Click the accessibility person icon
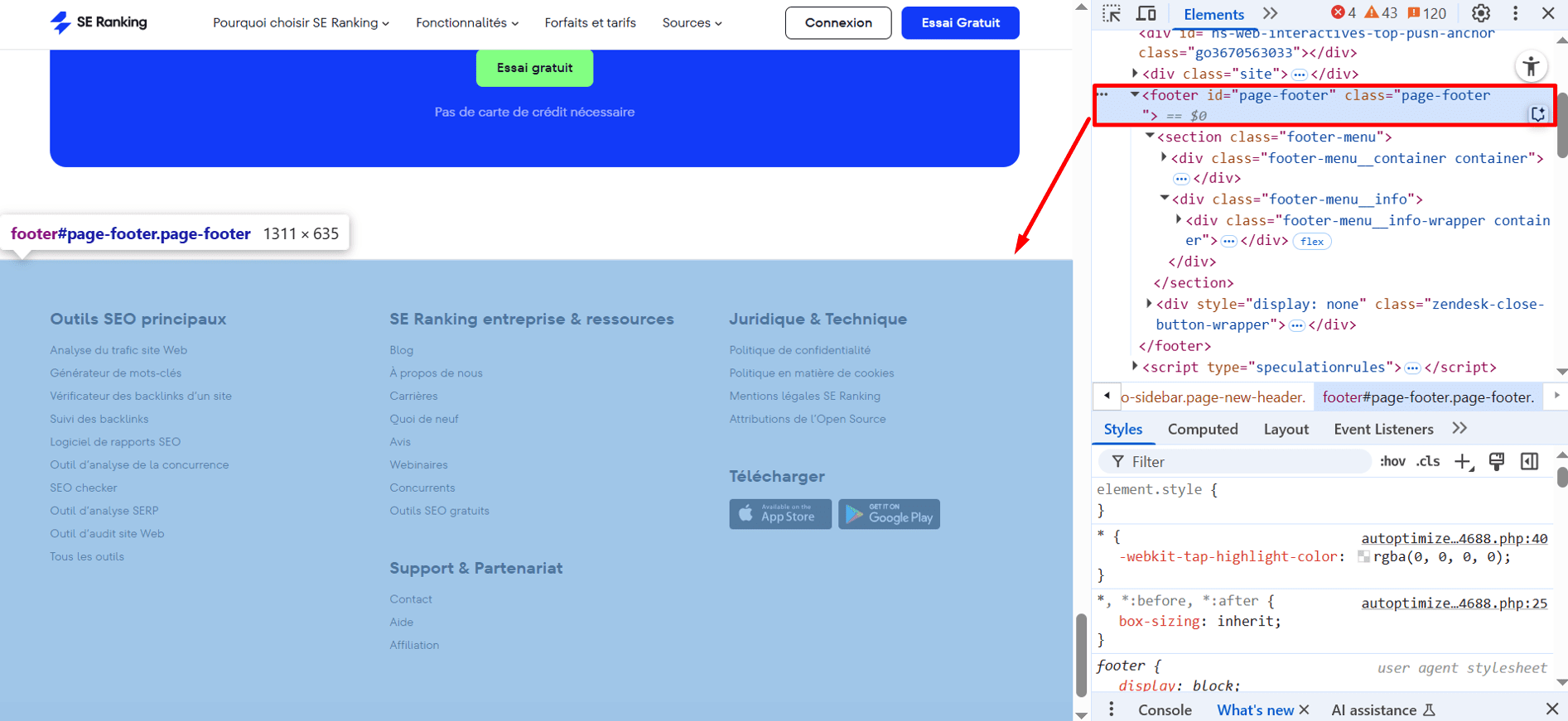Image resolution: width=1568 pixels, height=721 pixels. 1531,66
